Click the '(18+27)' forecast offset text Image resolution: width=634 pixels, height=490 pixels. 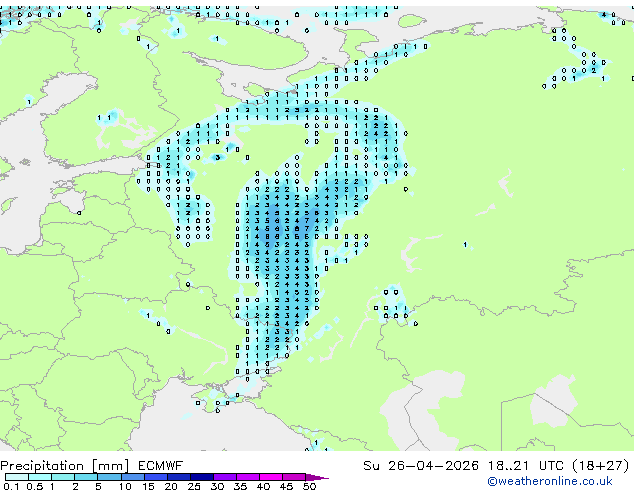[x=601, y=466]
